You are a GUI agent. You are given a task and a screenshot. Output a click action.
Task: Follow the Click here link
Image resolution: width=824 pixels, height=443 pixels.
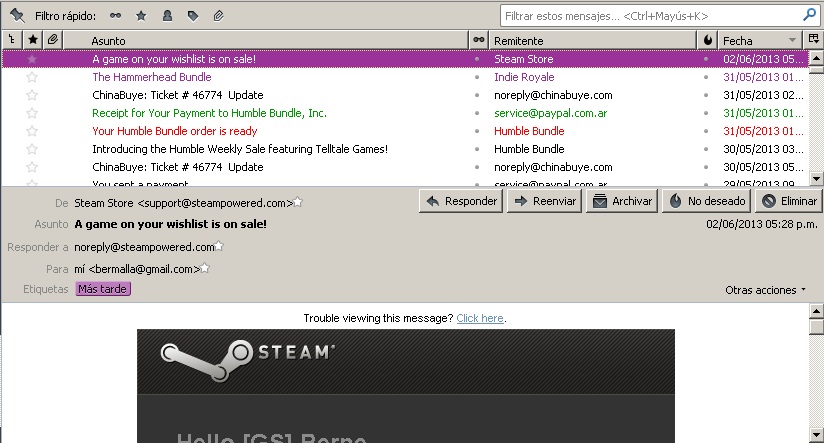[480, 318]
